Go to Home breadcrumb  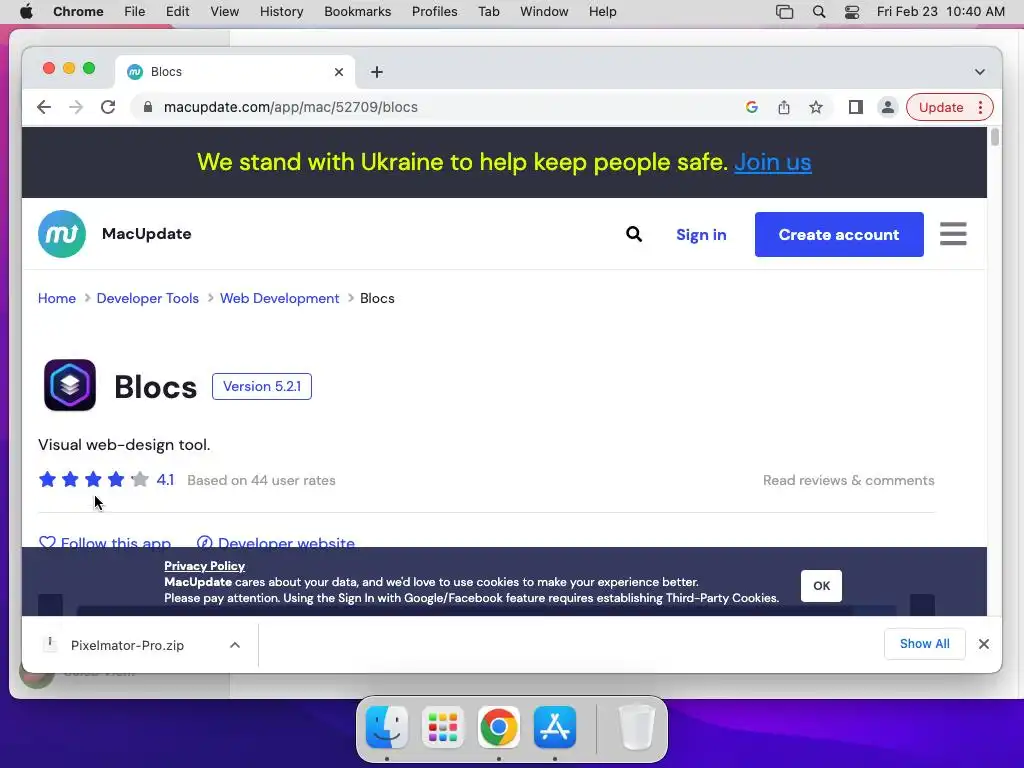(x=57, y=298)
